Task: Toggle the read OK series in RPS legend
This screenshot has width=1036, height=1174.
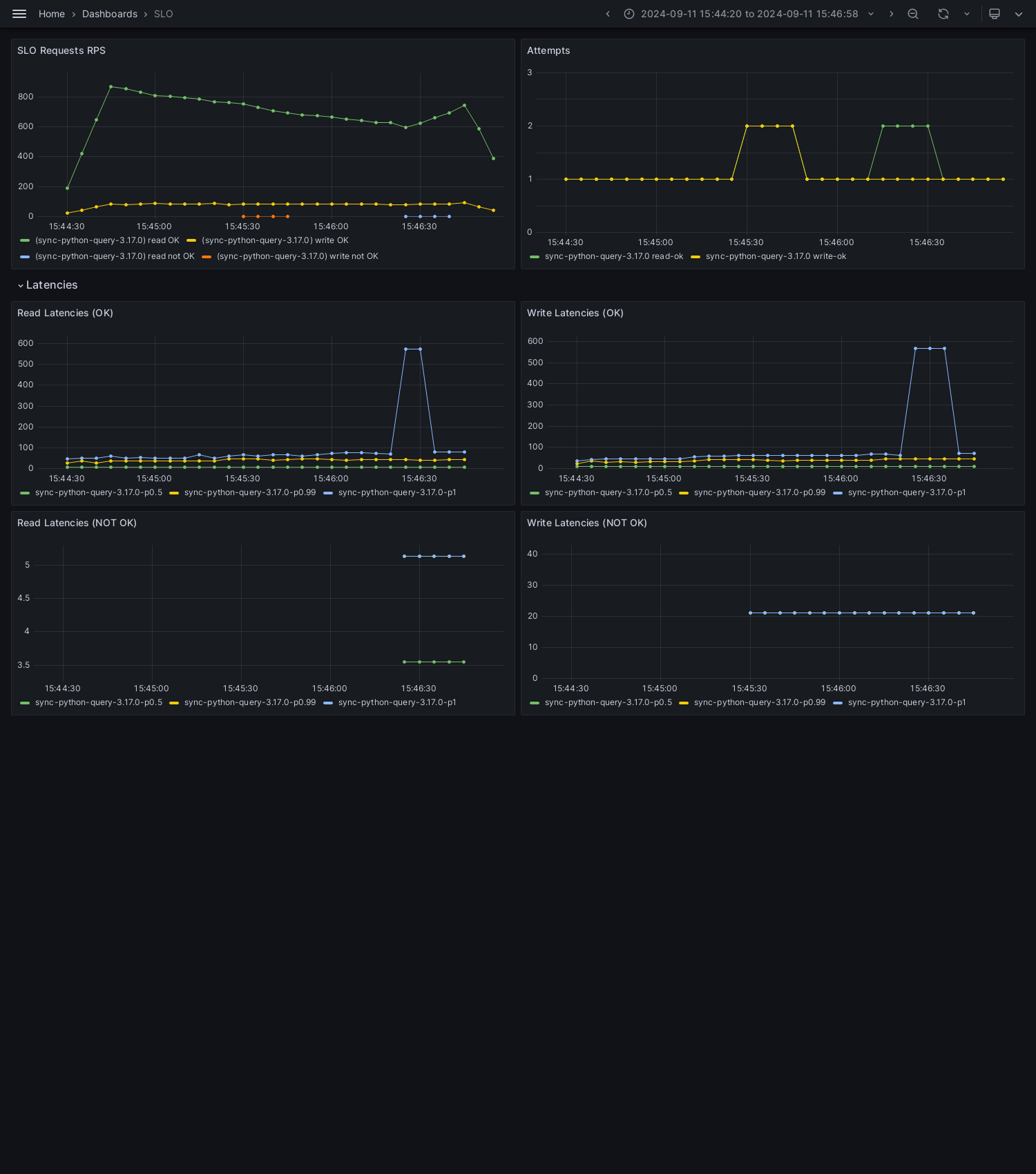Action: (107, 240)
